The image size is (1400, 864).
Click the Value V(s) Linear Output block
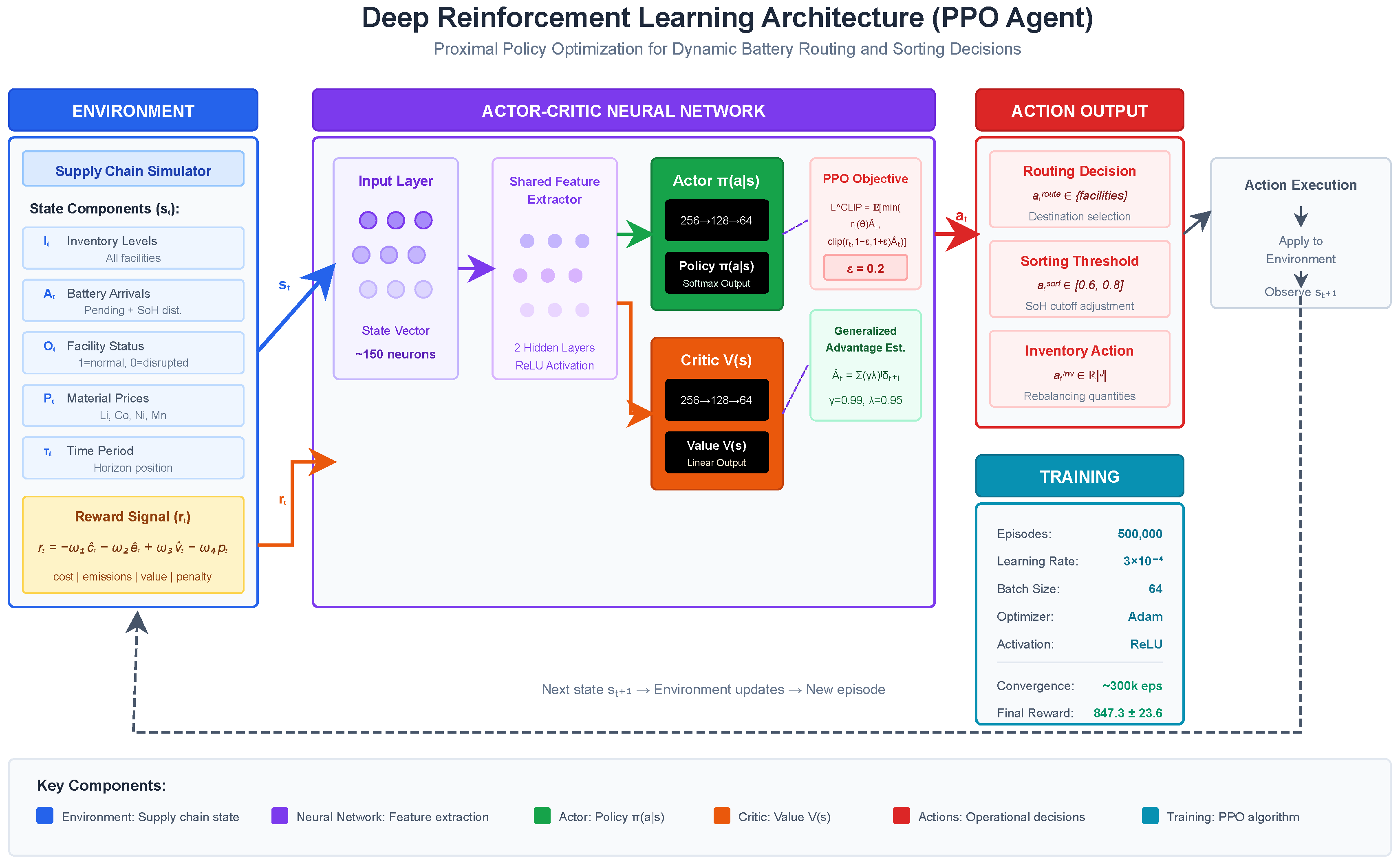[716, 453]
